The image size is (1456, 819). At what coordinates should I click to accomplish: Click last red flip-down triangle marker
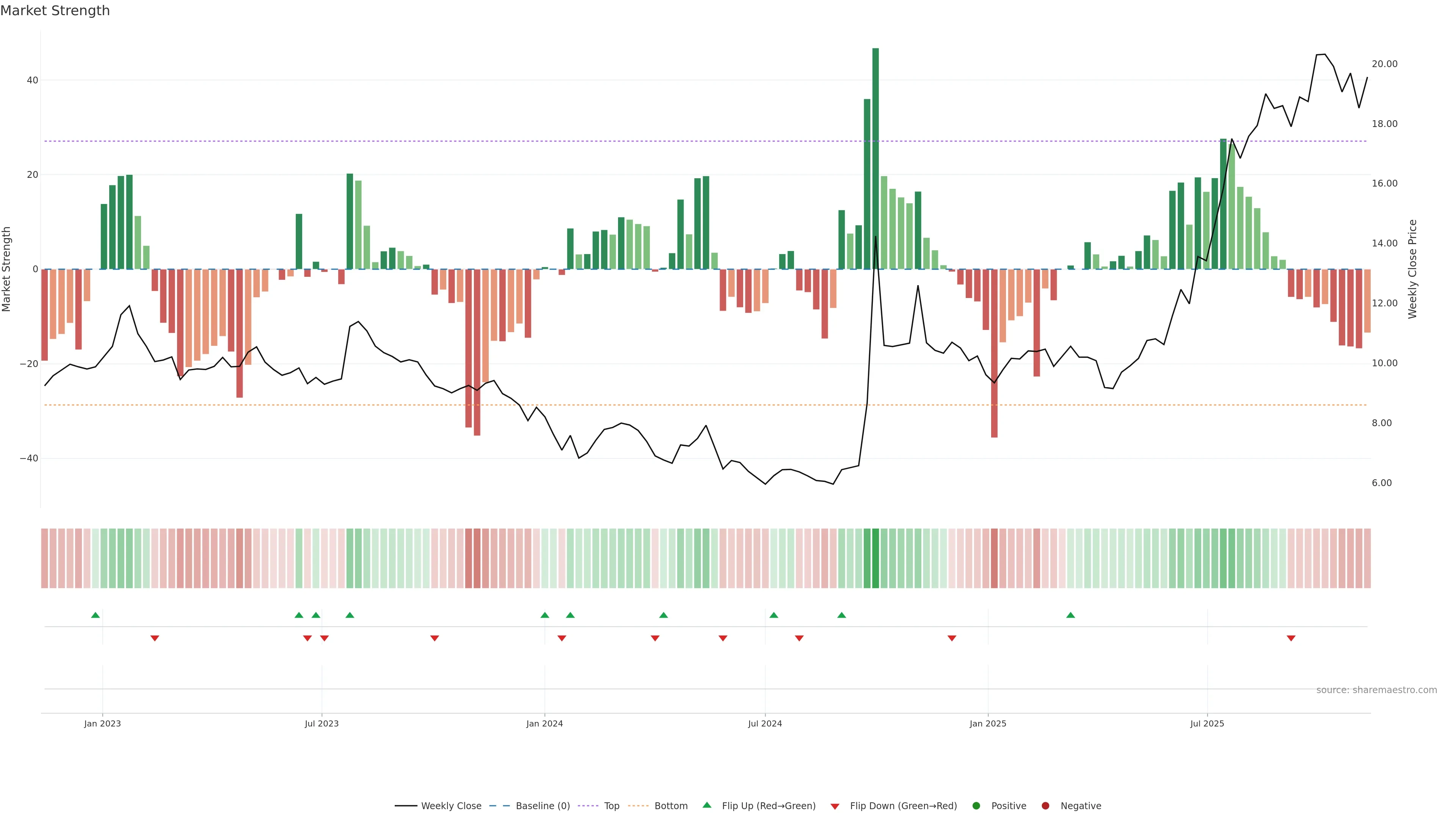click(x=1291, y=638)
